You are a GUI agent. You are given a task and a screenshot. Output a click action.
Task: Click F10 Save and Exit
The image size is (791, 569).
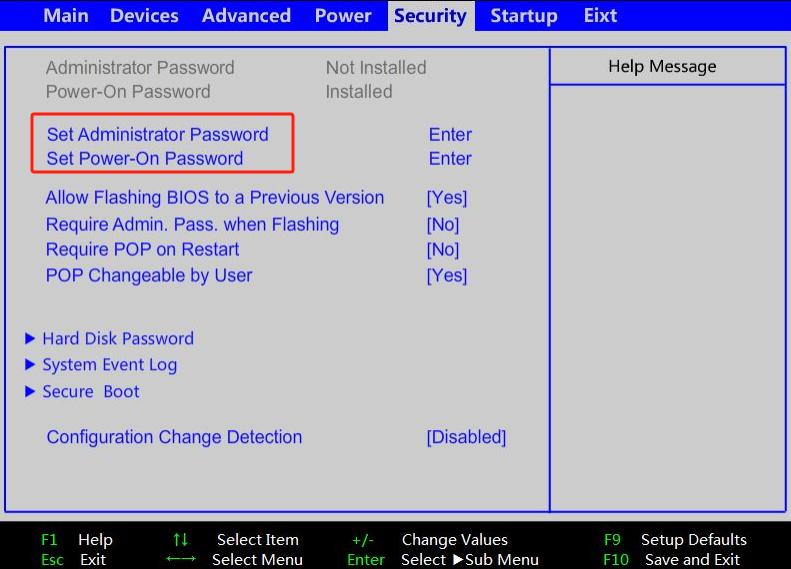click(672, 560)
